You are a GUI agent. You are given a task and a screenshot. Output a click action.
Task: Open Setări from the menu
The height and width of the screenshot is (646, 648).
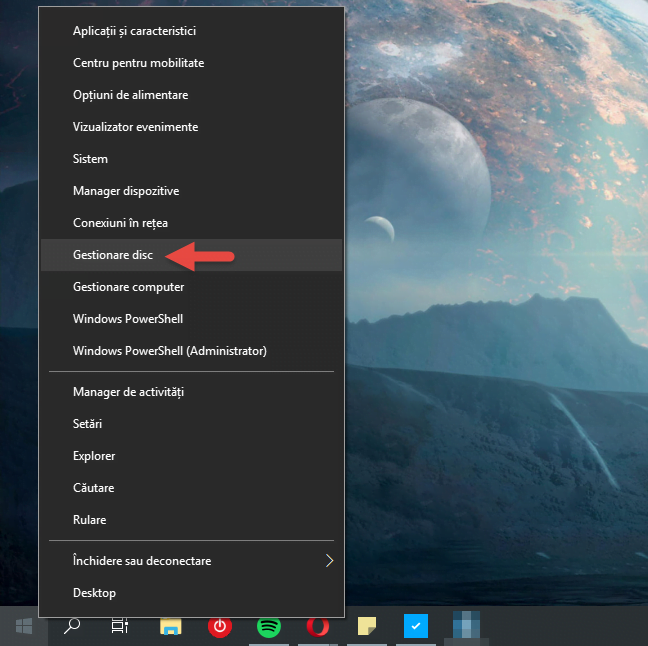(x=191, y=424)
